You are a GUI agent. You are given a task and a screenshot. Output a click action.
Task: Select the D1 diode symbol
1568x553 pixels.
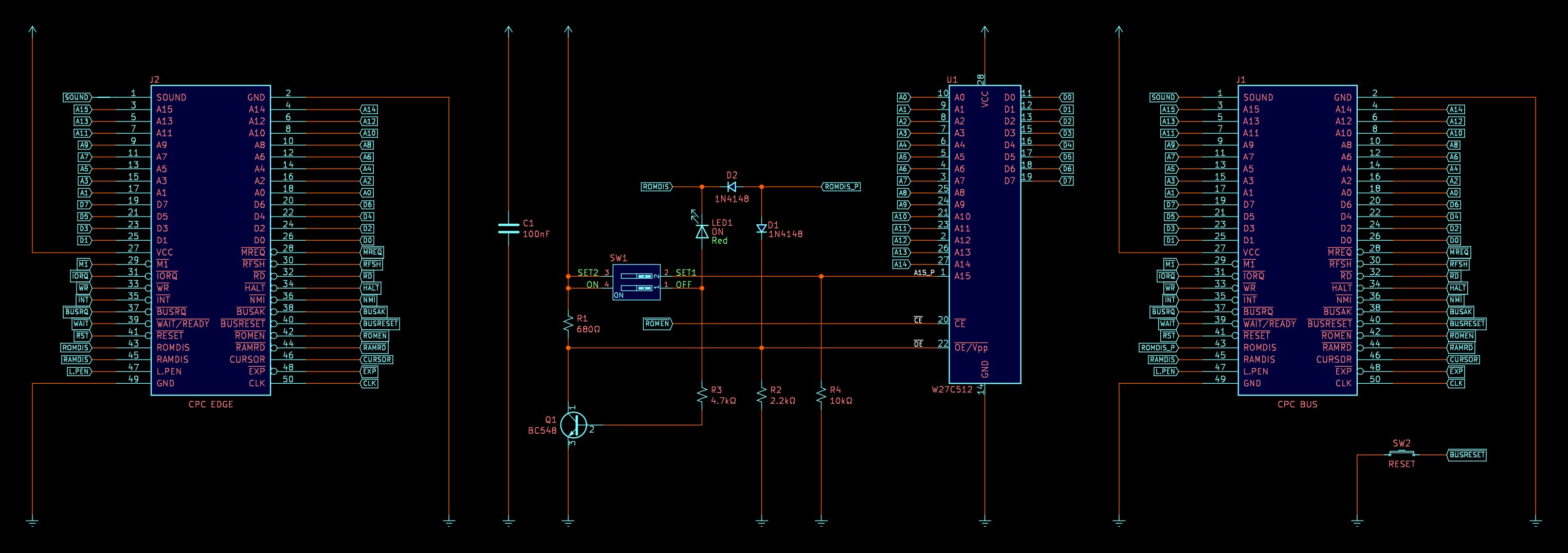(761, 228)
